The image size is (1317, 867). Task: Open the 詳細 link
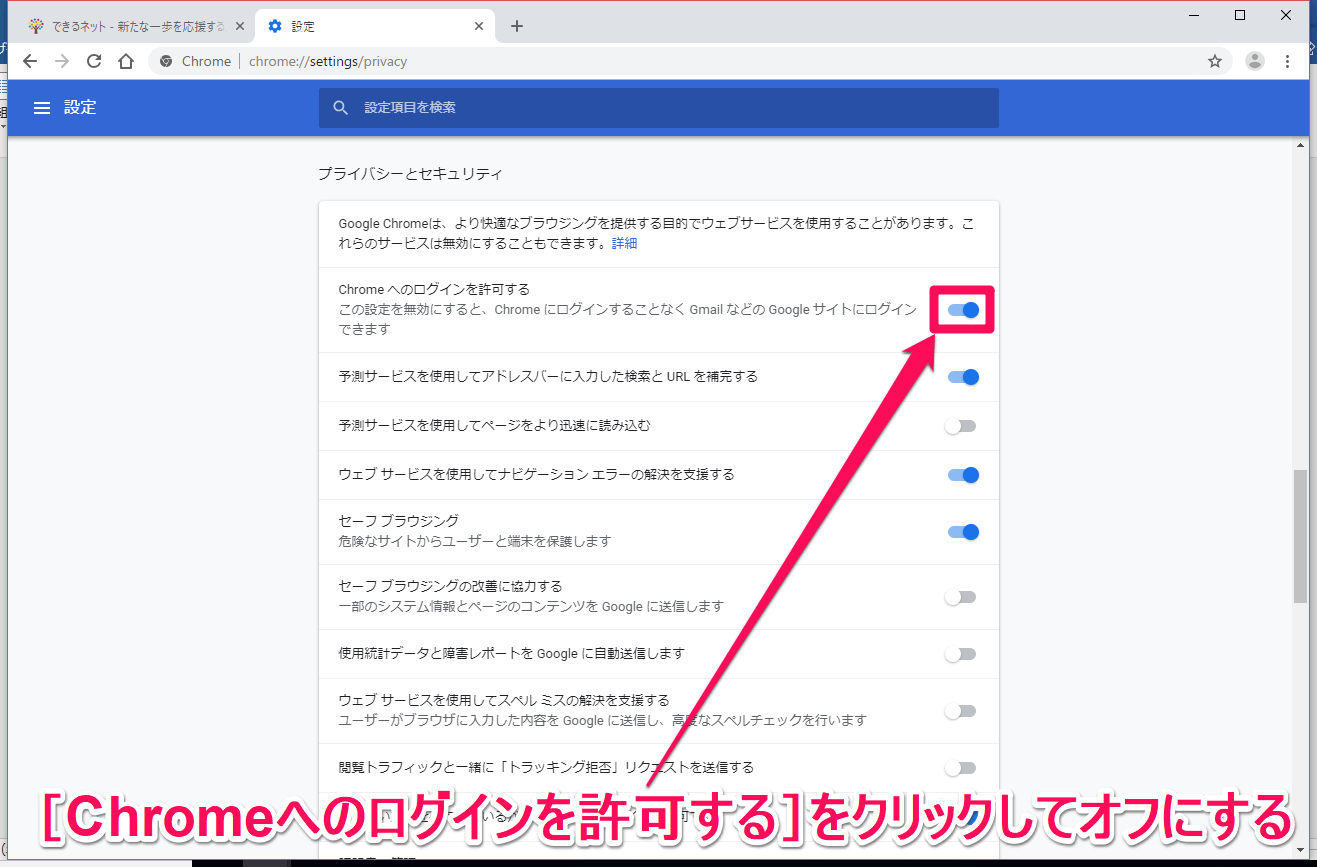624,243
